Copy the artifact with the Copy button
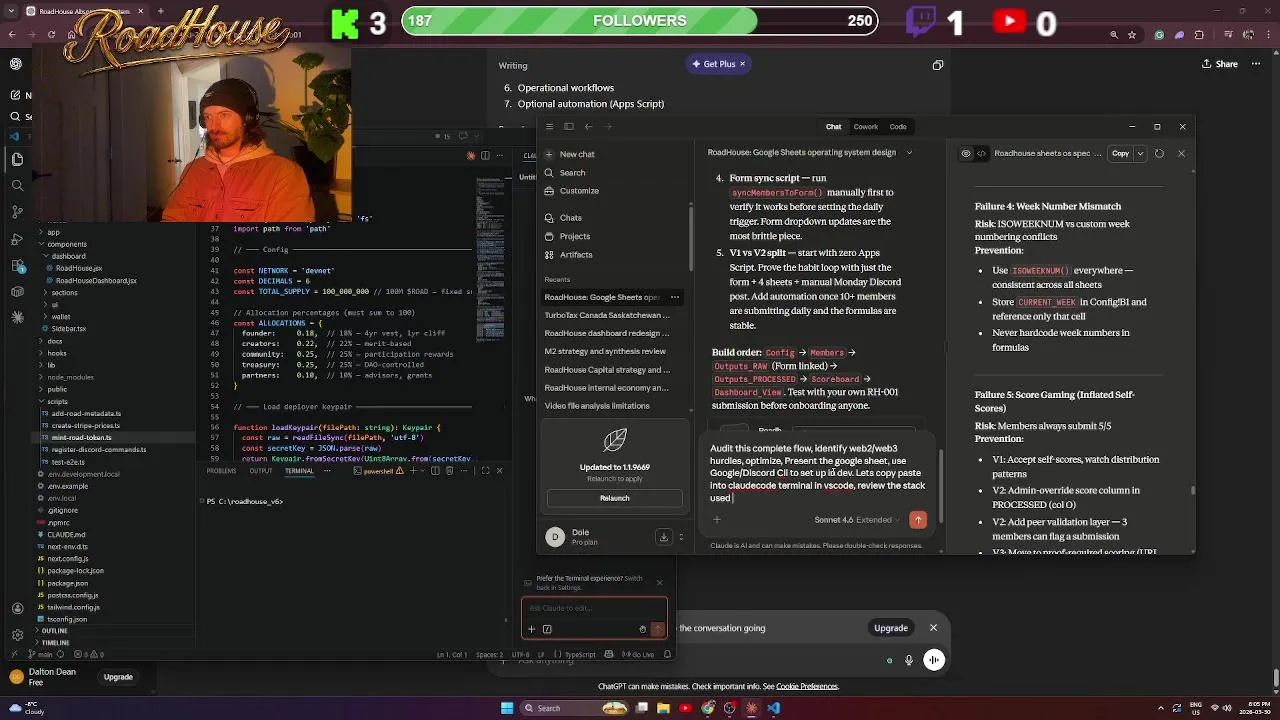This screenshot has width=1280, height=720. [x=1120, y=154]
